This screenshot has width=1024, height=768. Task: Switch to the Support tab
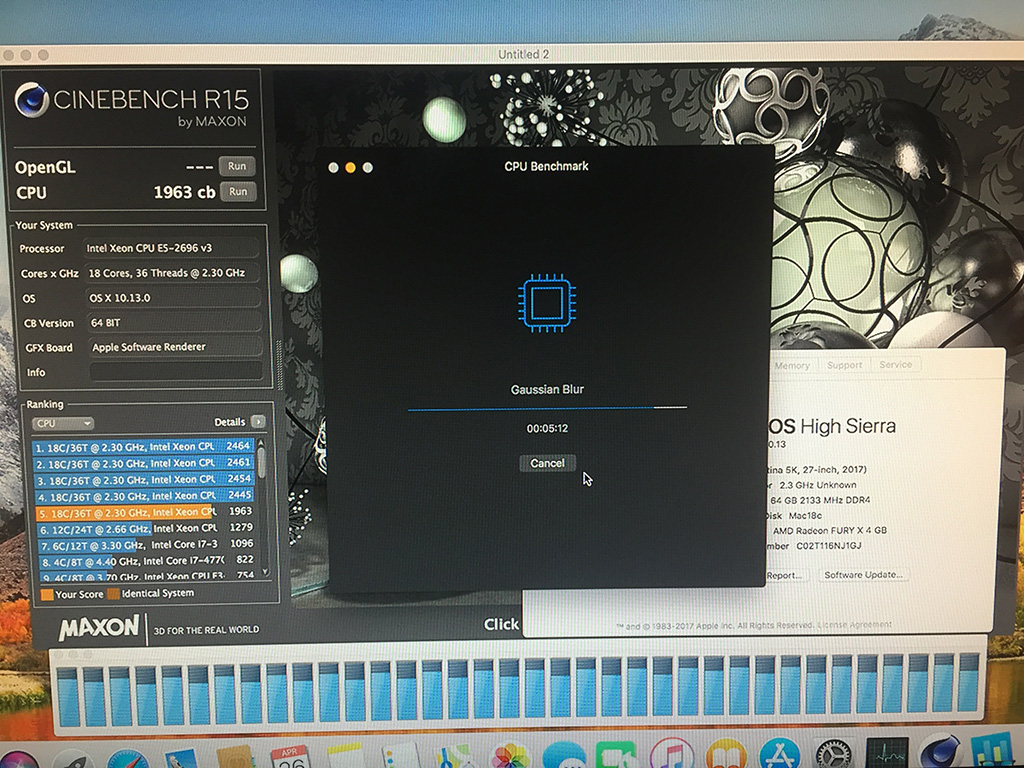(x=845, y=365)
